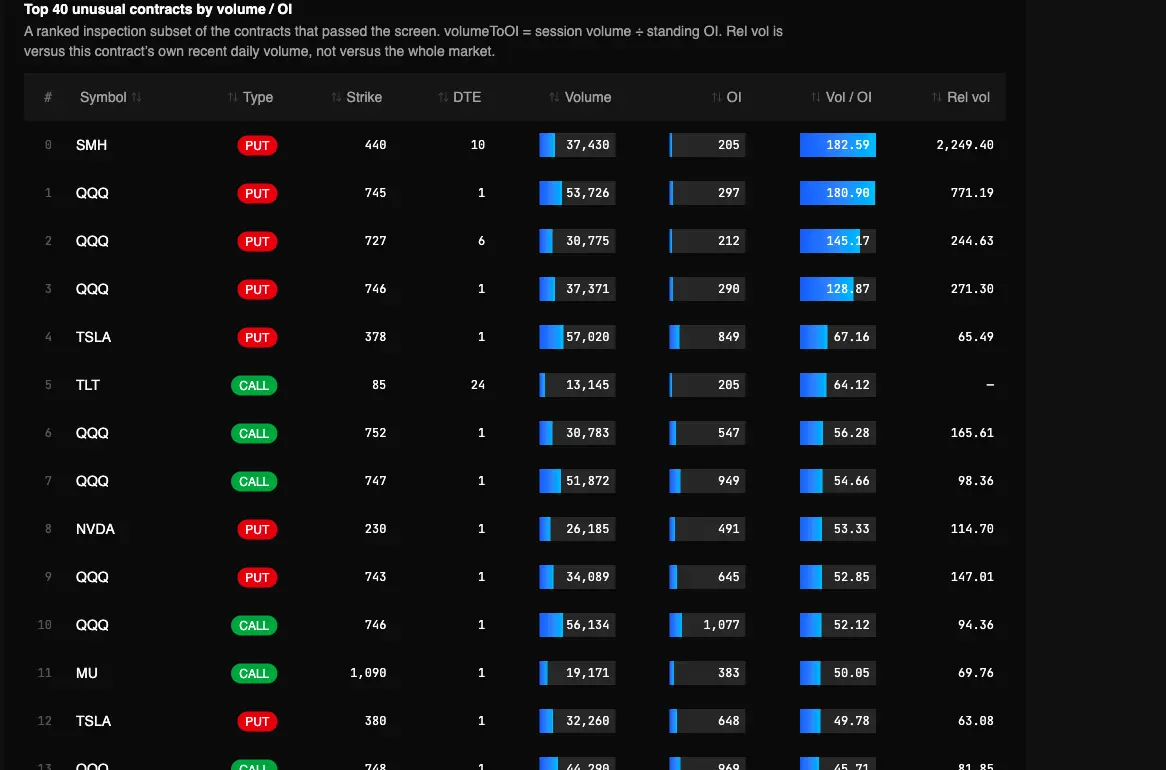The width and height of the screenshot is (1166, 770).
Task: Click the PUT badge in NVDA row
Action: [257, 529]
